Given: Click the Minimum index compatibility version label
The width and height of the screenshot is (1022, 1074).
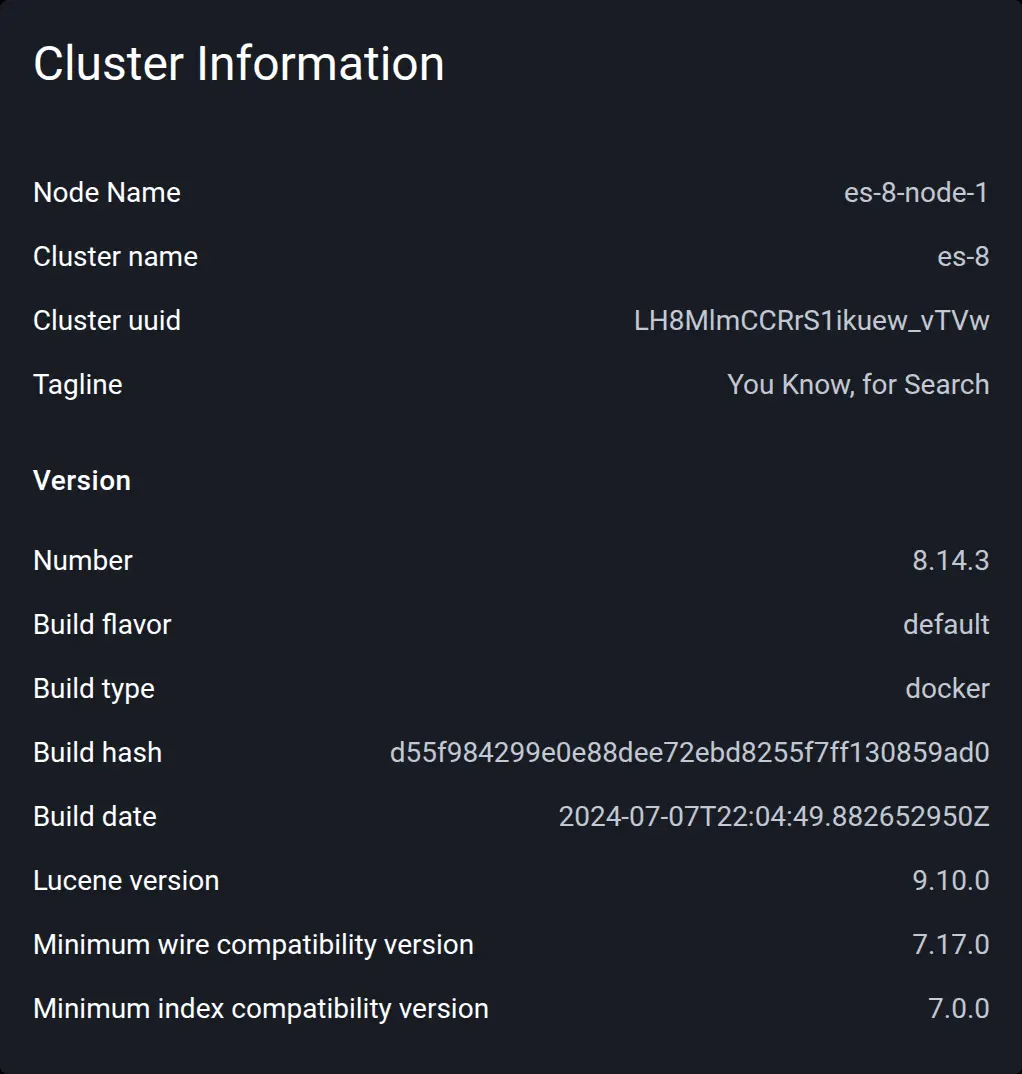Looking at the screenshot, I should pyautogui.click(x=261, y=1009).
